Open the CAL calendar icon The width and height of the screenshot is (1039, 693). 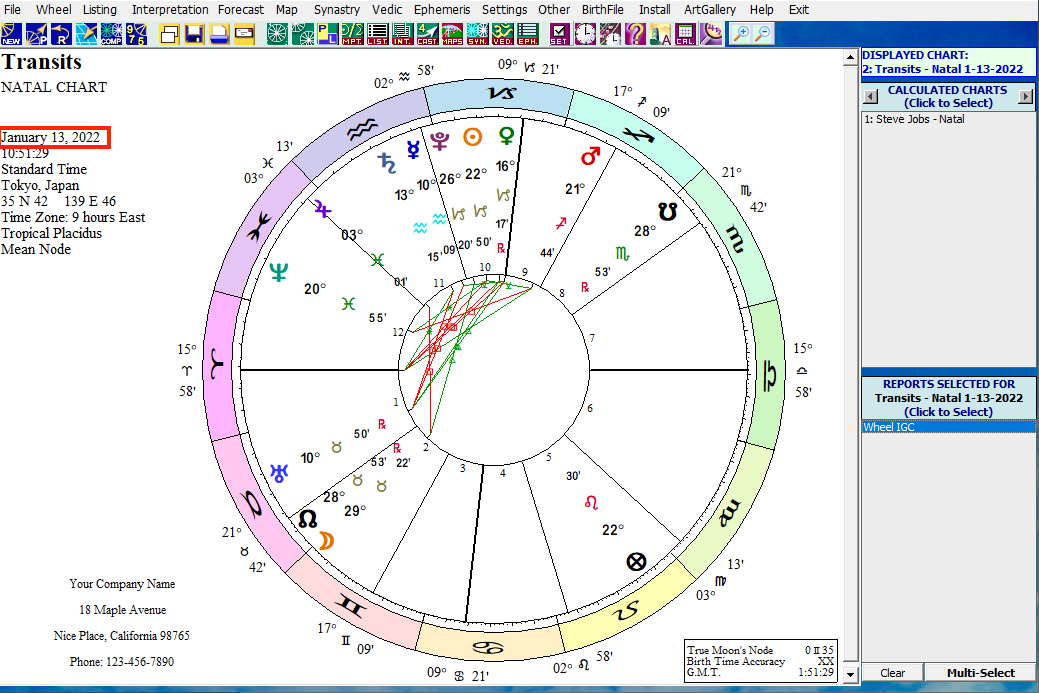click(x=685, y=34)
